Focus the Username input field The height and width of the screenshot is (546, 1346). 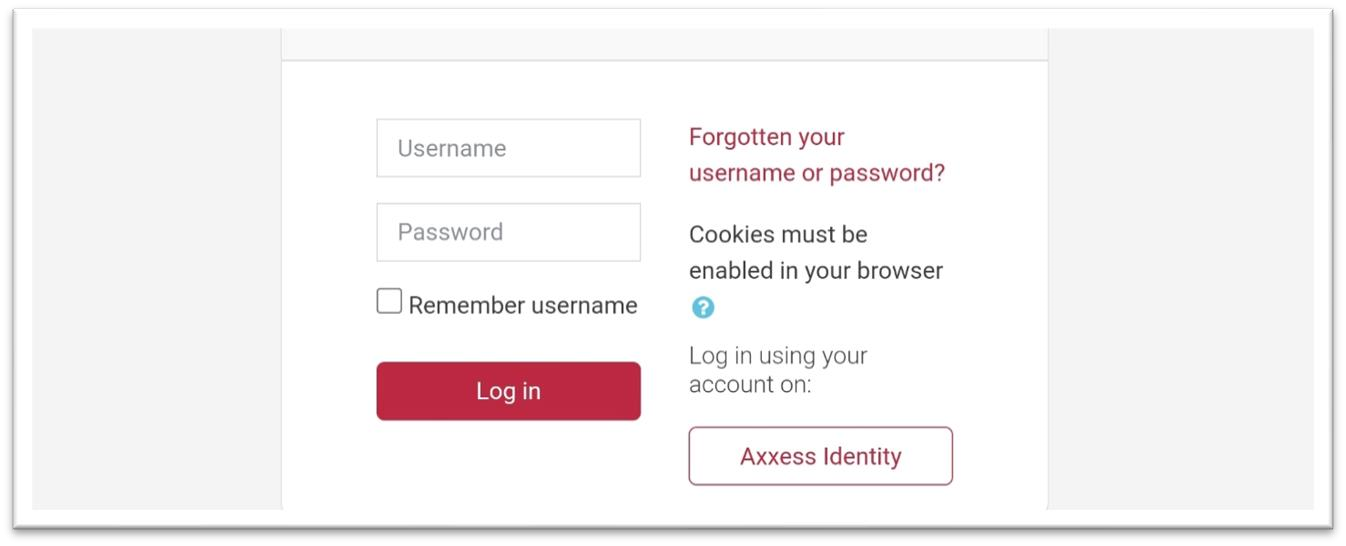coord(508,148)
